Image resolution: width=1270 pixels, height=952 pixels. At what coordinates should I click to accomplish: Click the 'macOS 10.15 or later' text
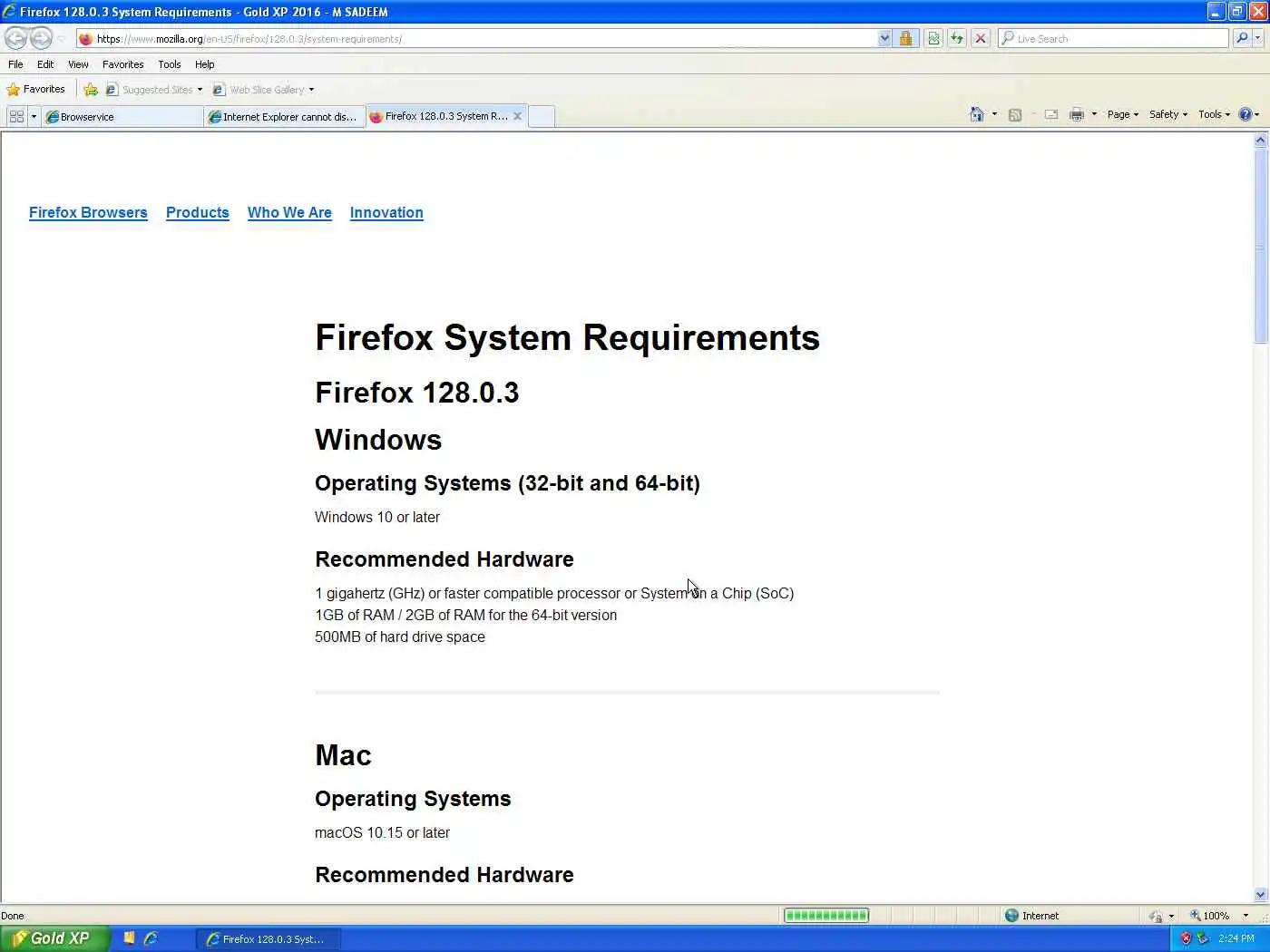[x=382, y=832]
